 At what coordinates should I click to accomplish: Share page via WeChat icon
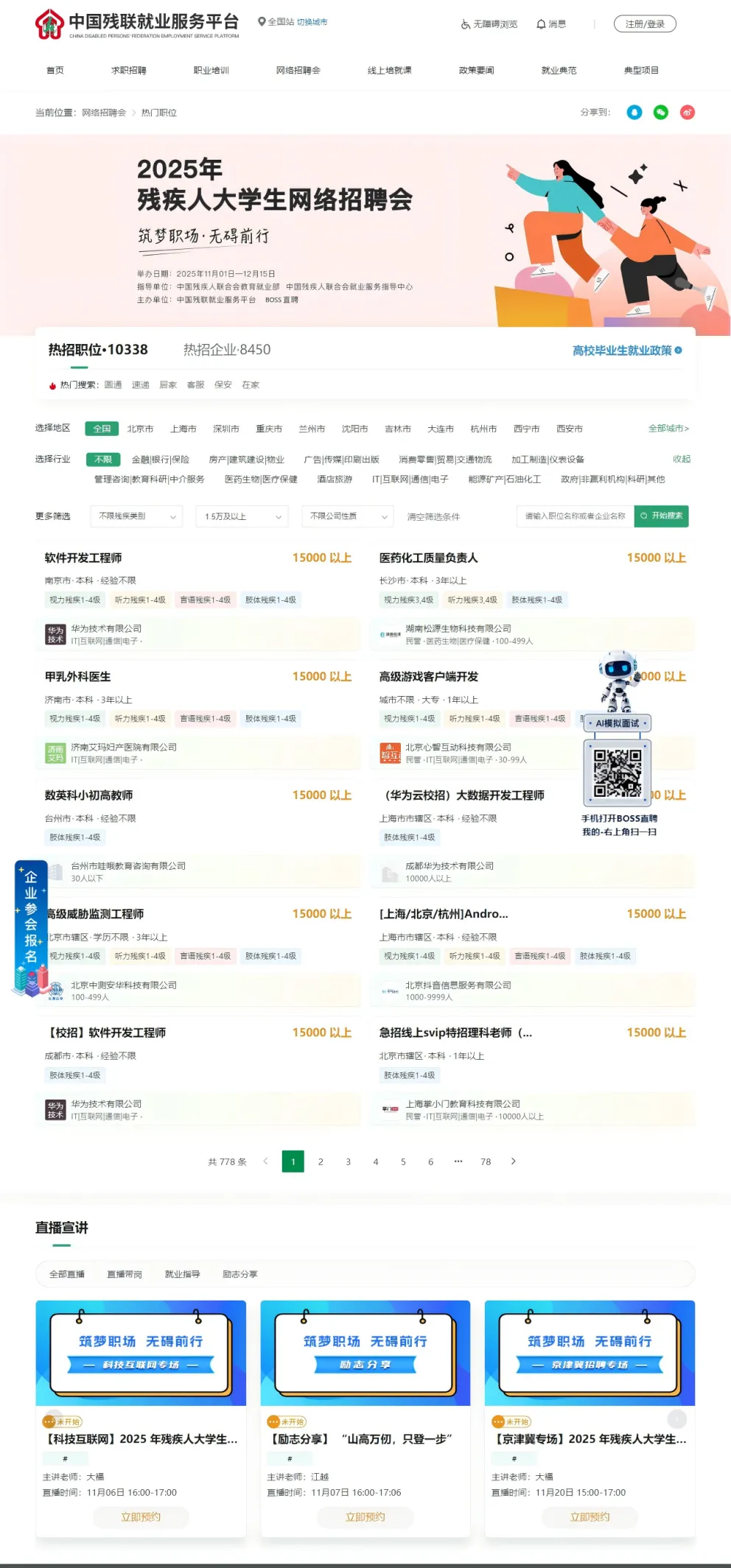pos(660,113)
